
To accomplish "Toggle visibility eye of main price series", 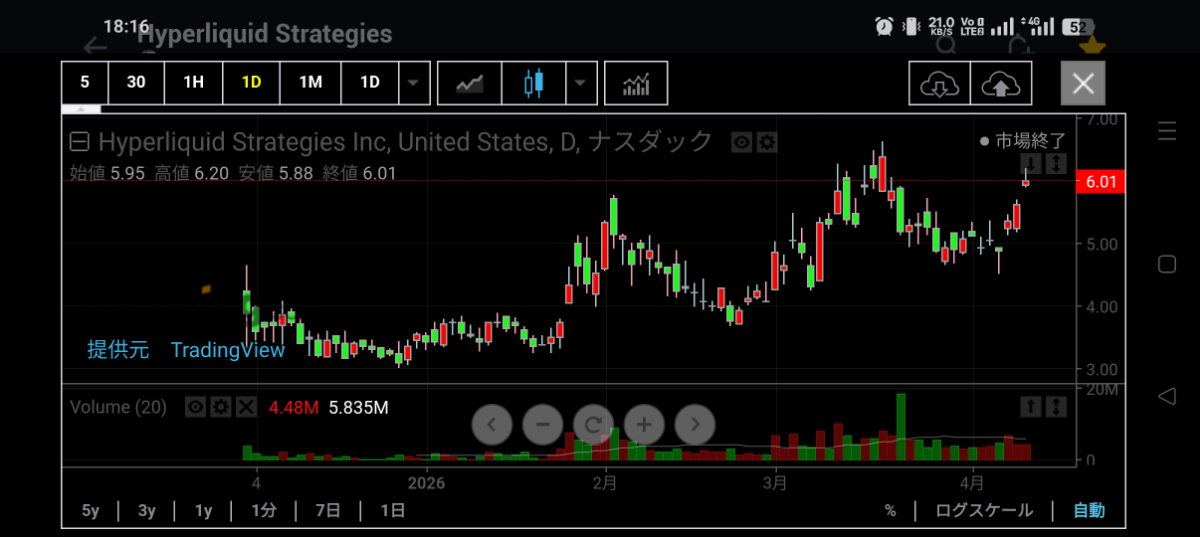I will [741, 142].
